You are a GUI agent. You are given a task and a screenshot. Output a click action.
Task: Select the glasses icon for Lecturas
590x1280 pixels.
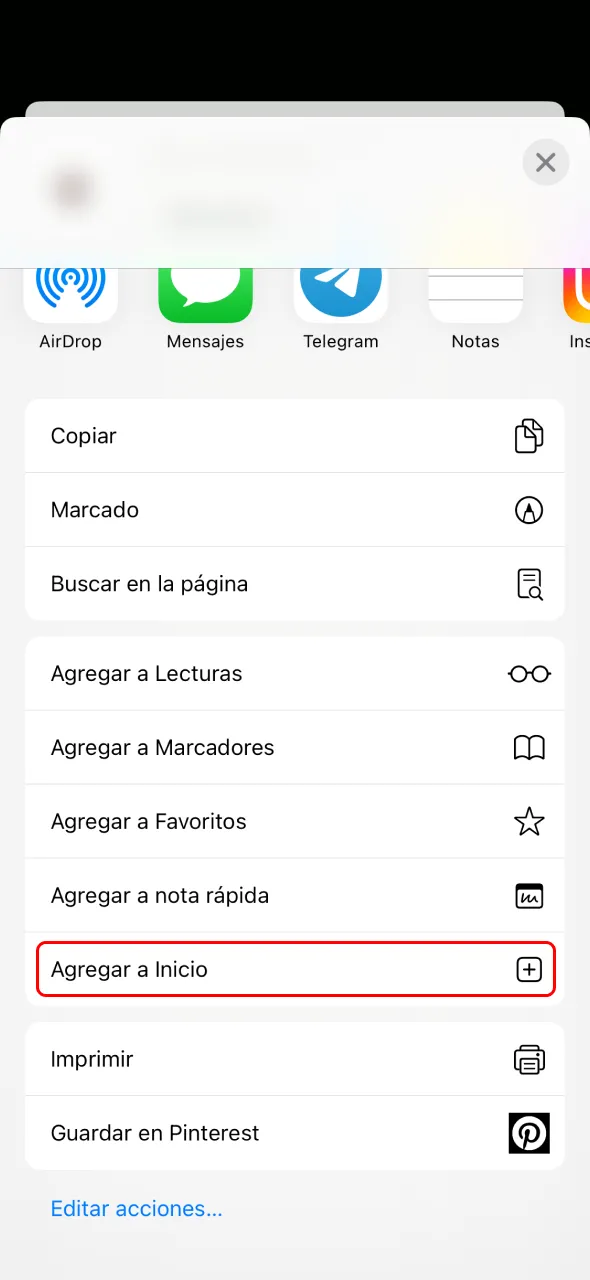click(529, 673)
